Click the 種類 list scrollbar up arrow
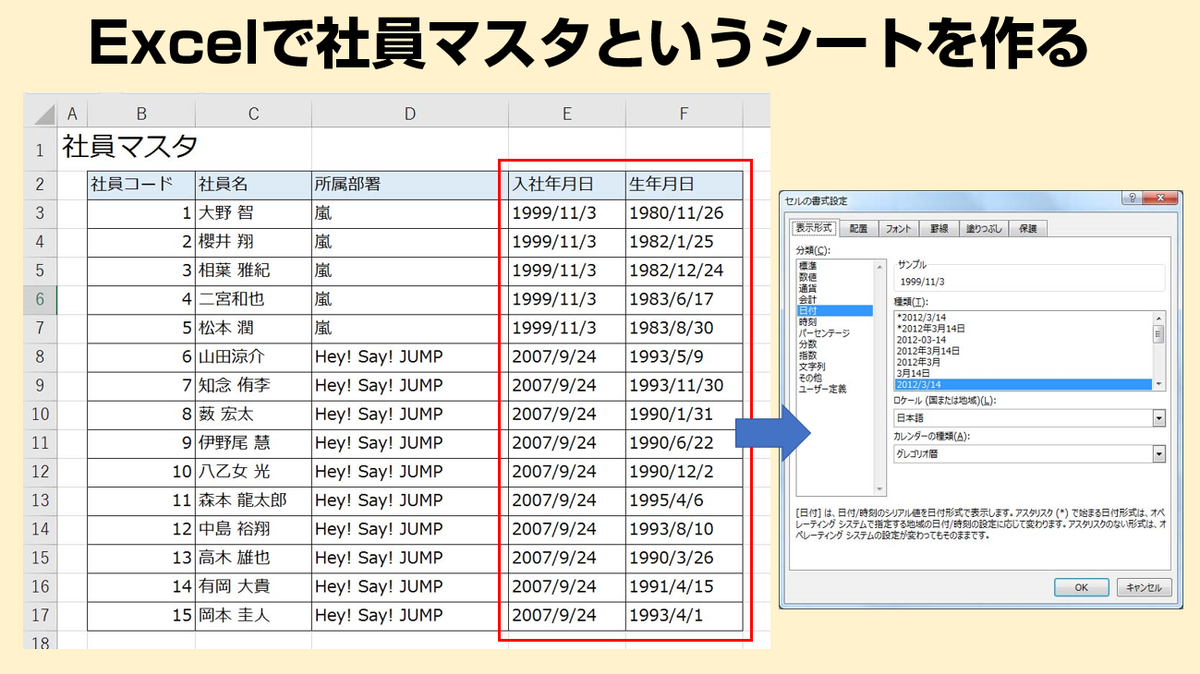The height and width of the screenshot is (674, 1200). [x=1159, y=317]
